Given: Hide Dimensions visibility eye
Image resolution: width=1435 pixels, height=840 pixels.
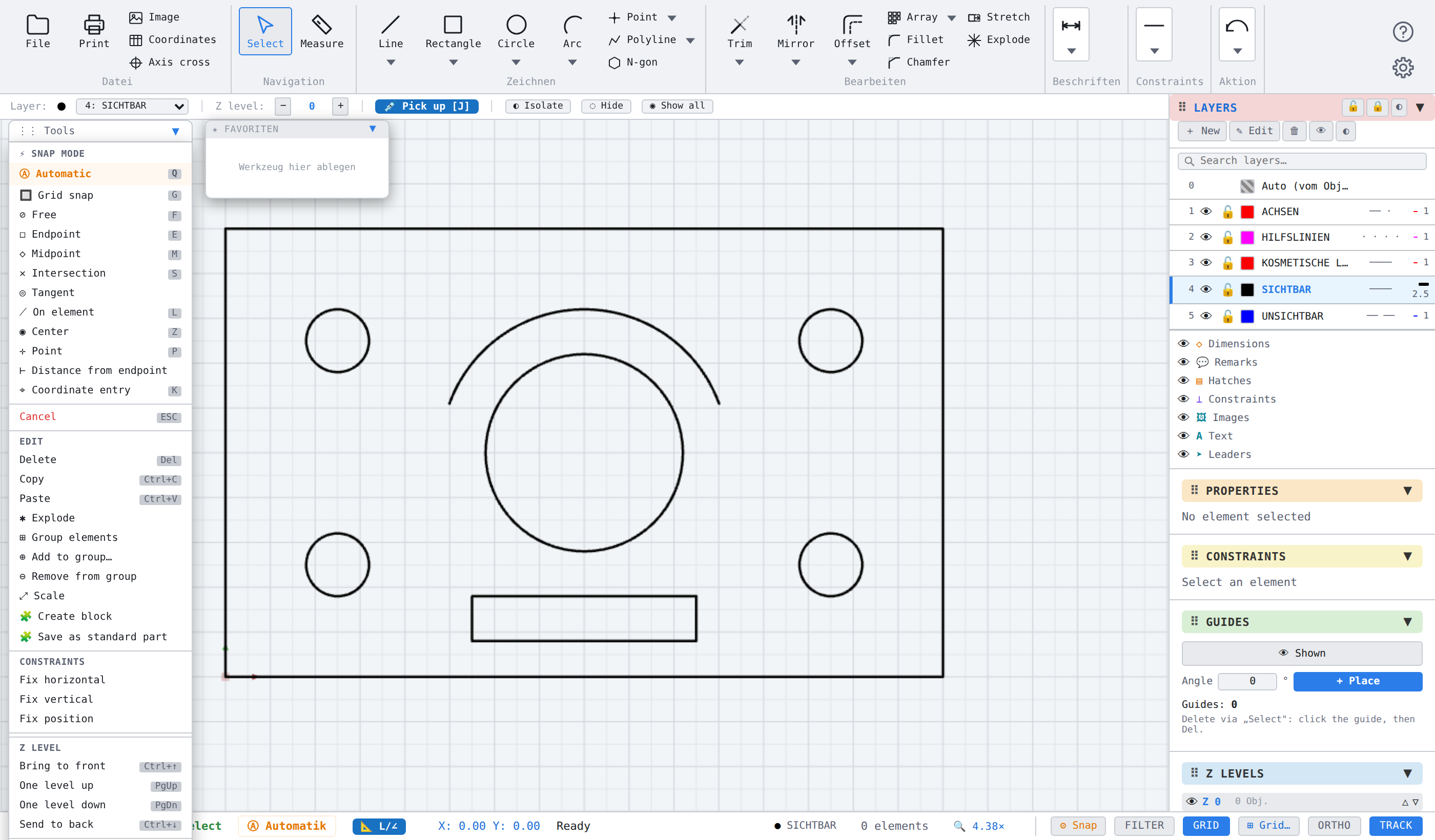Looking at the screenshot, I should tap(1183, 344).
